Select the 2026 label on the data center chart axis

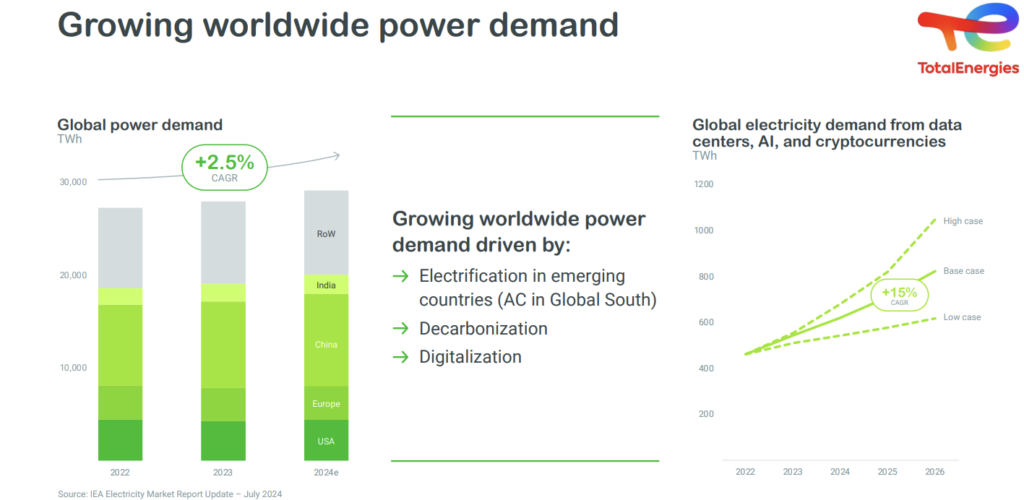click(x=933, y=472)
